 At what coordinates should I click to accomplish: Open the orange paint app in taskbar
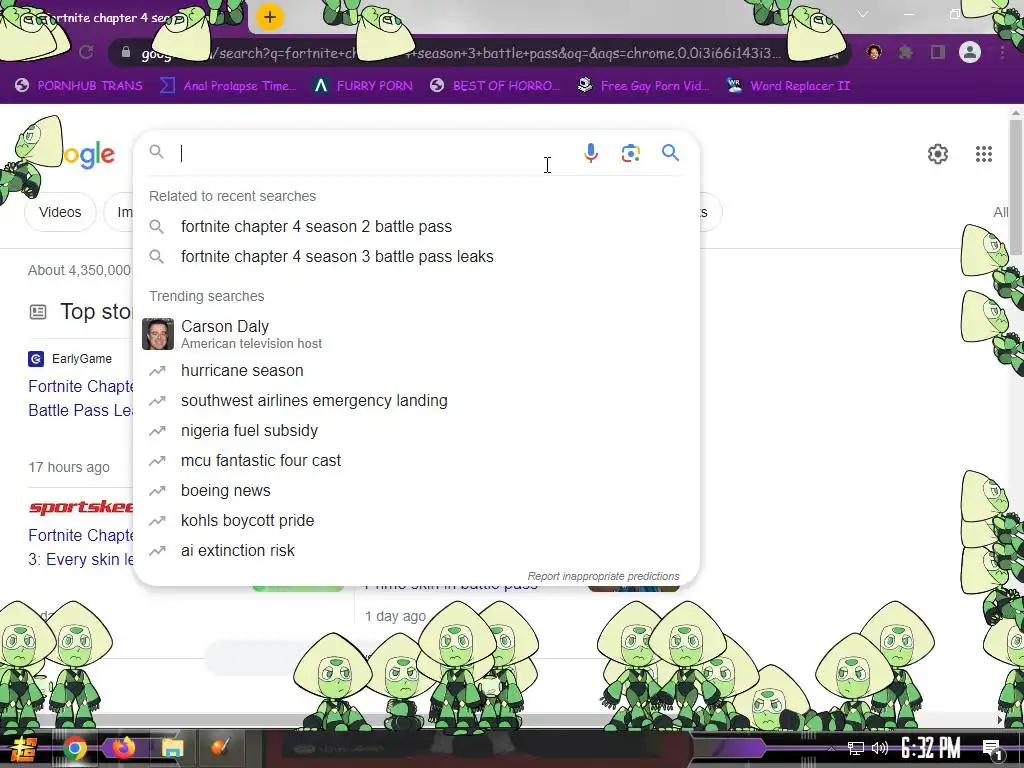click(220, 748)
